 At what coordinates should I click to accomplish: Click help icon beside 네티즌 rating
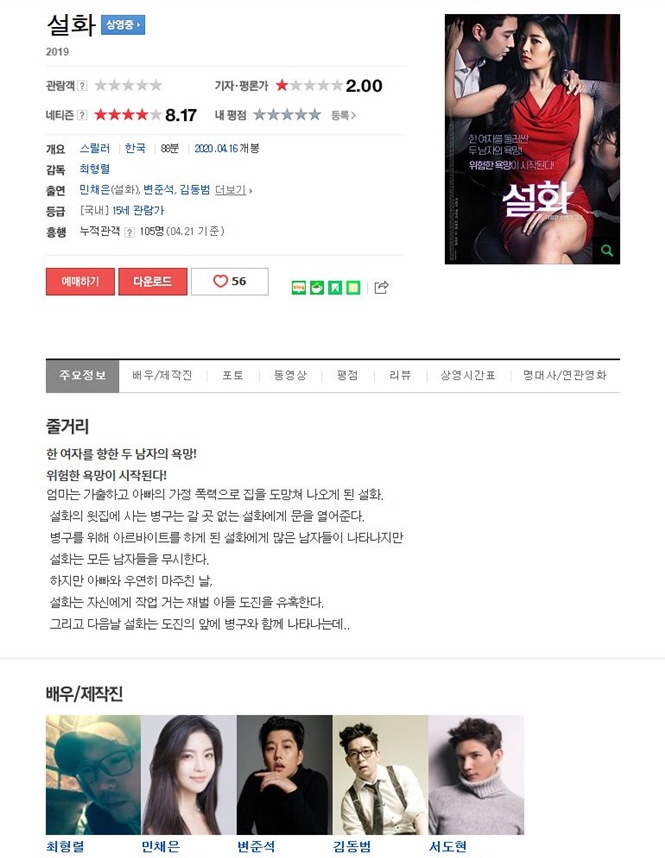[82, 115]
